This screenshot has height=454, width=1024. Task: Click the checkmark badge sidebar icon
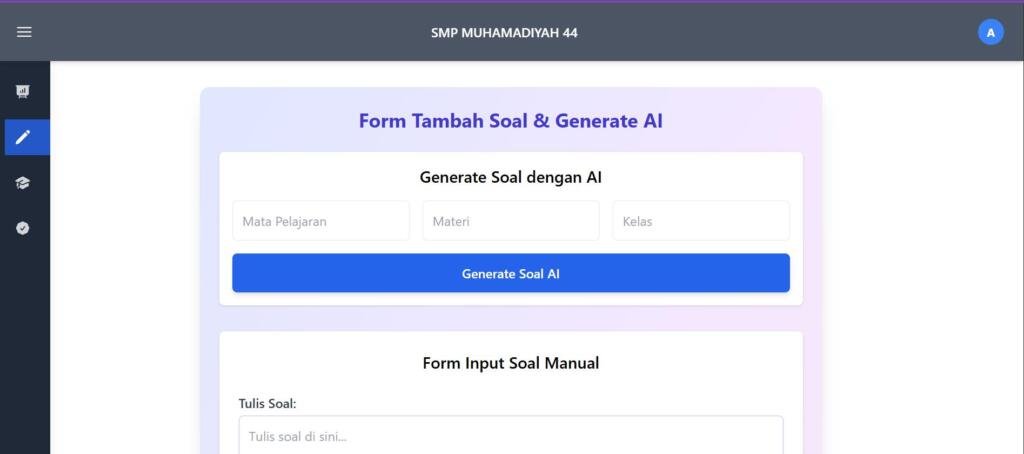click(x=23, y=228)
